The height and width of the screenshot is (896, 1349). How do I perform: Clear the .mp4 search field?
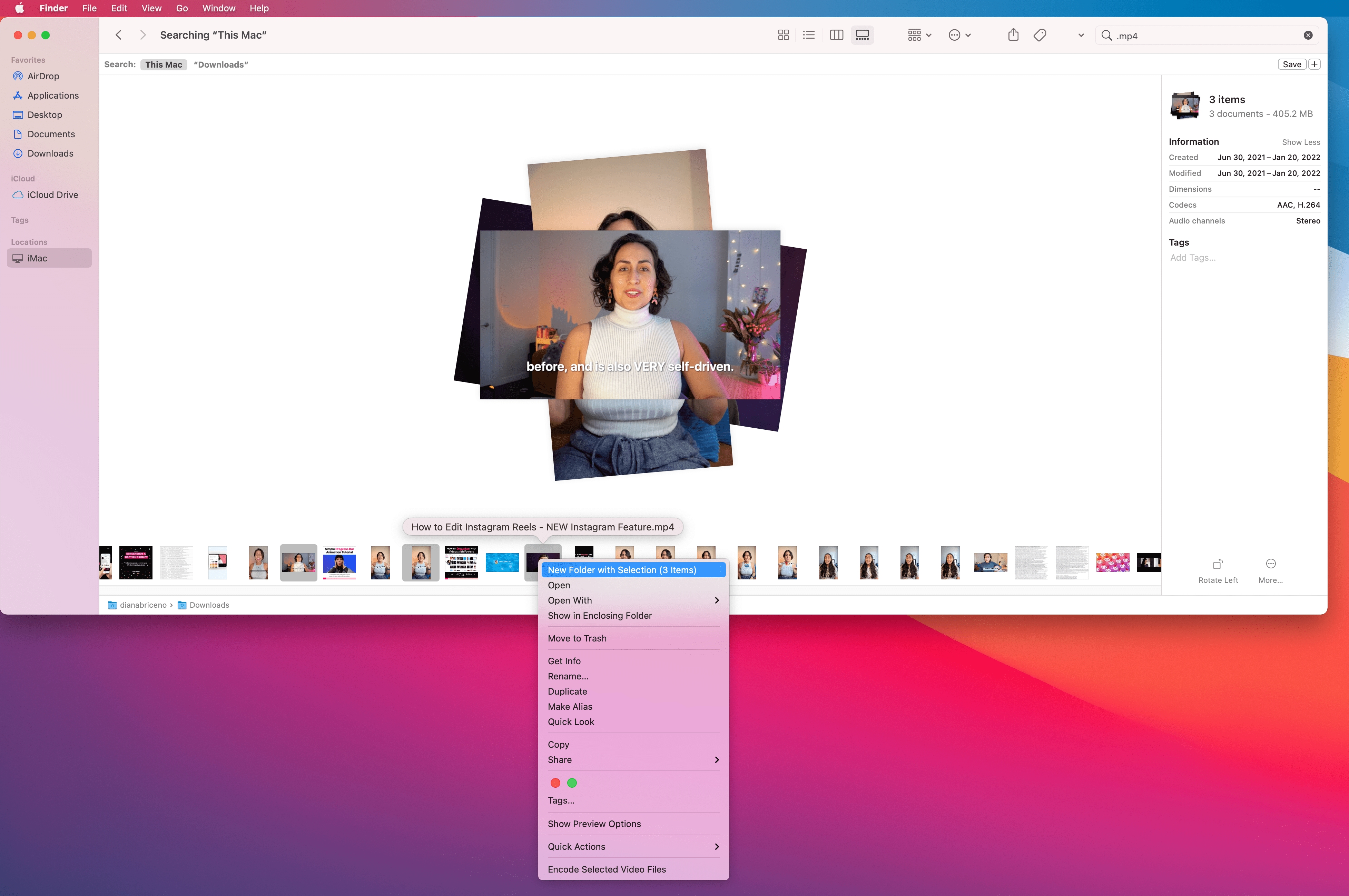pyautogui.click(x=1308, y=36)
